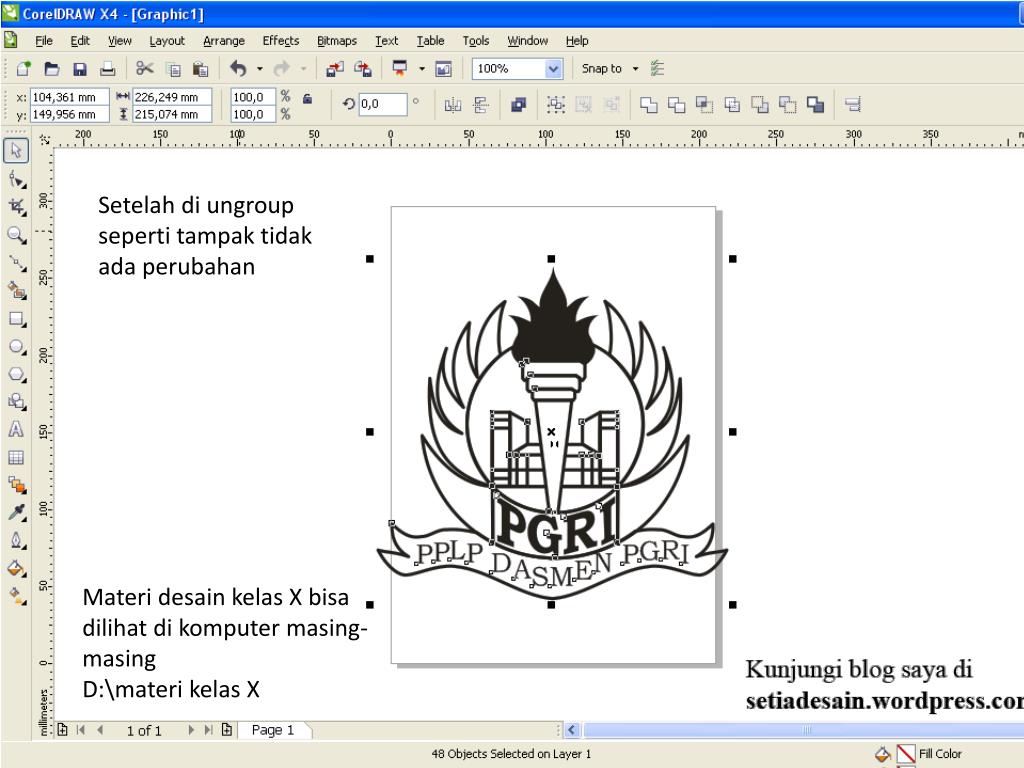The image size is (1024, 768).
Task: Select the Table tool in toolbox
Action: click(16, 457)
